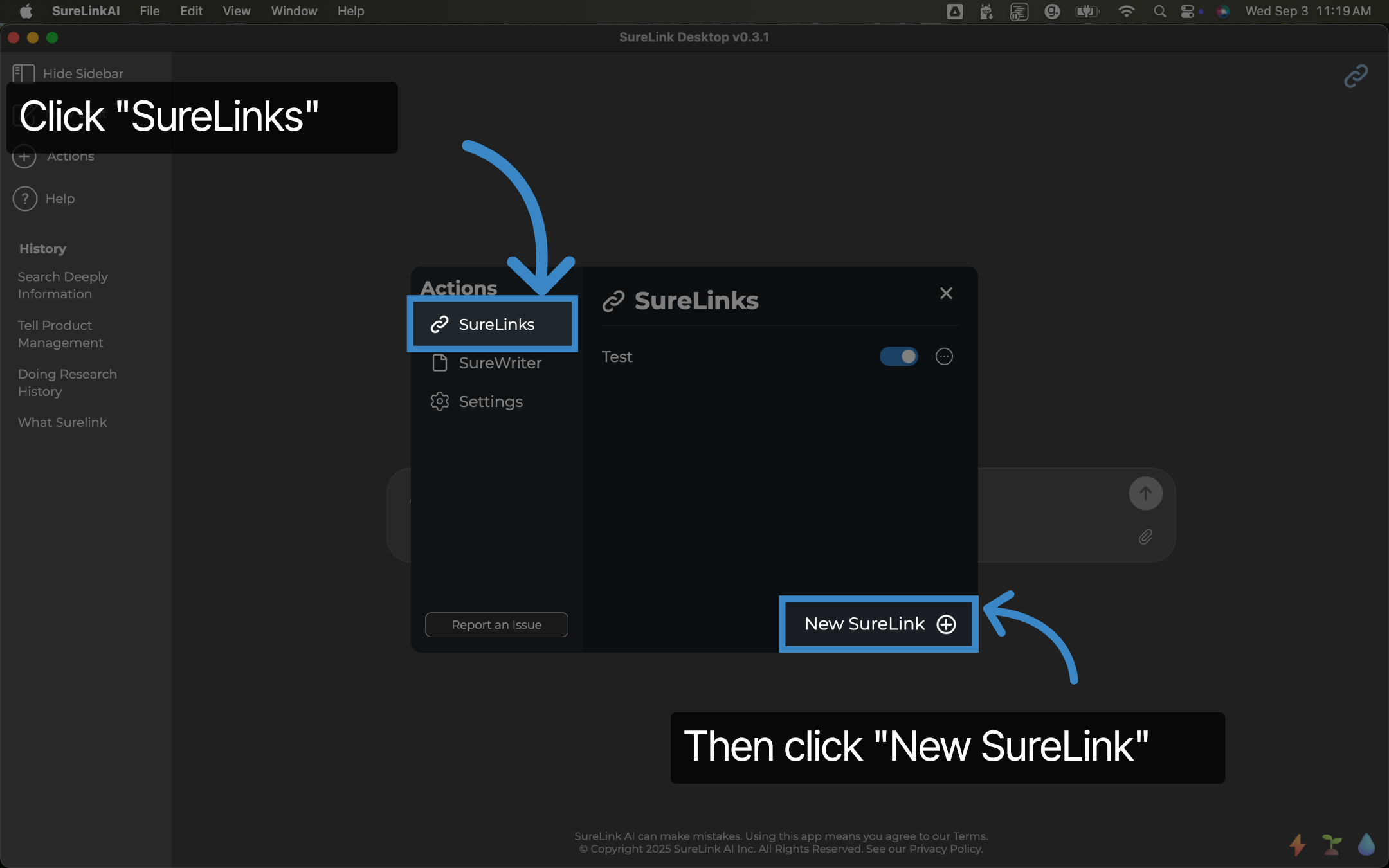Toggle the Test SureLink switch

click(x=898, y=356)
